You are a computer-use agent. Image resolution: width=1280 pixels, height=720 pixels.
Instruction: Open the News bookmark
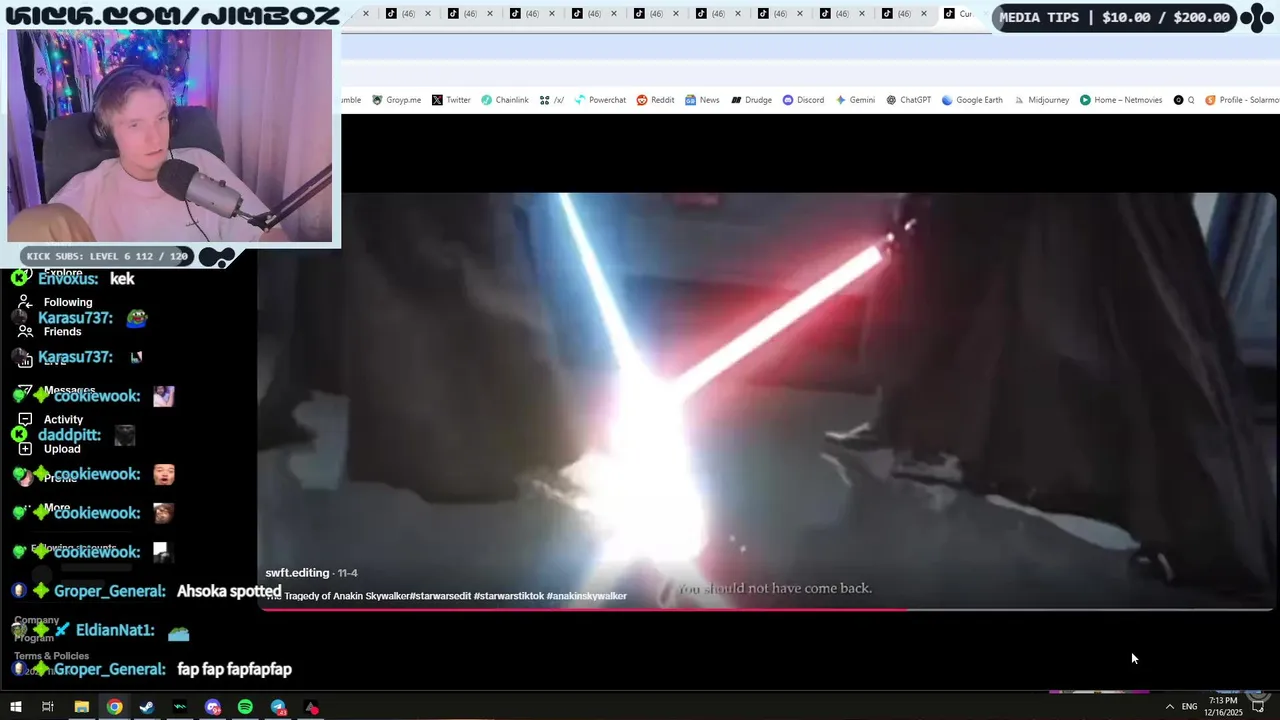702,100
